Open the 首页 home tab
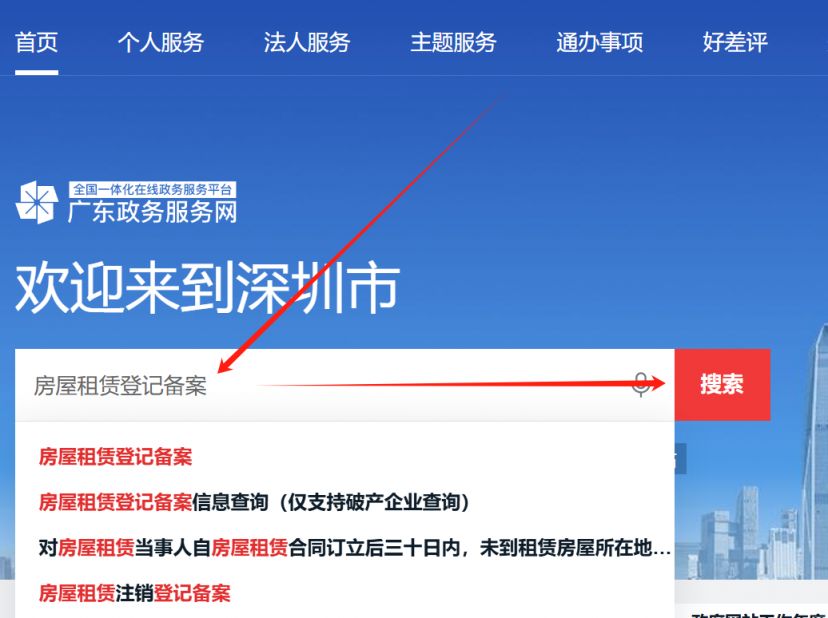The height and width of the screenshot is (618, 828). [x=36, y=42]
